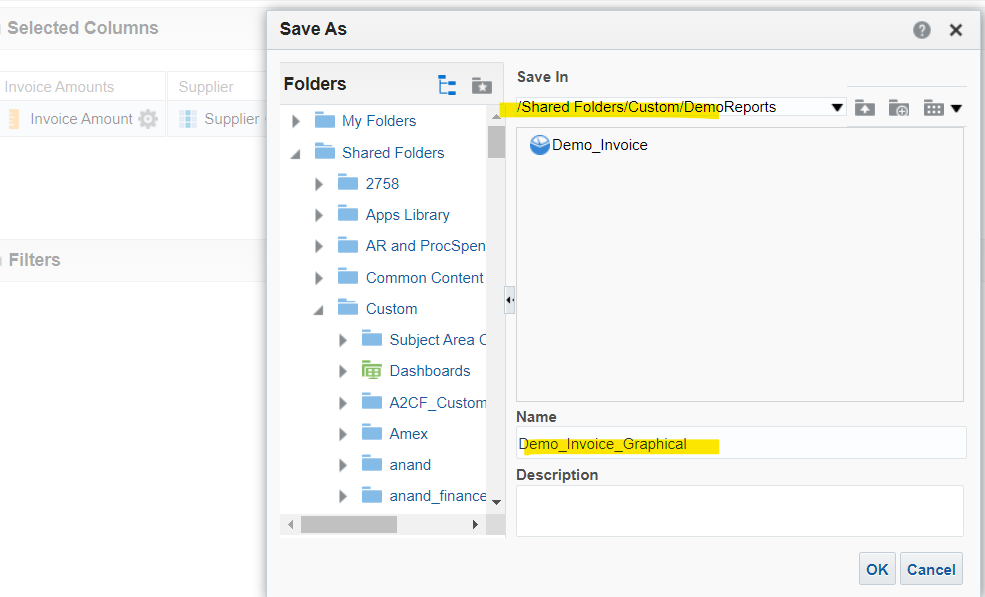This screenshot has height=597, width=985.
Task: Click the Name input field
Action: pyautogui.click(x=741, y=444)
